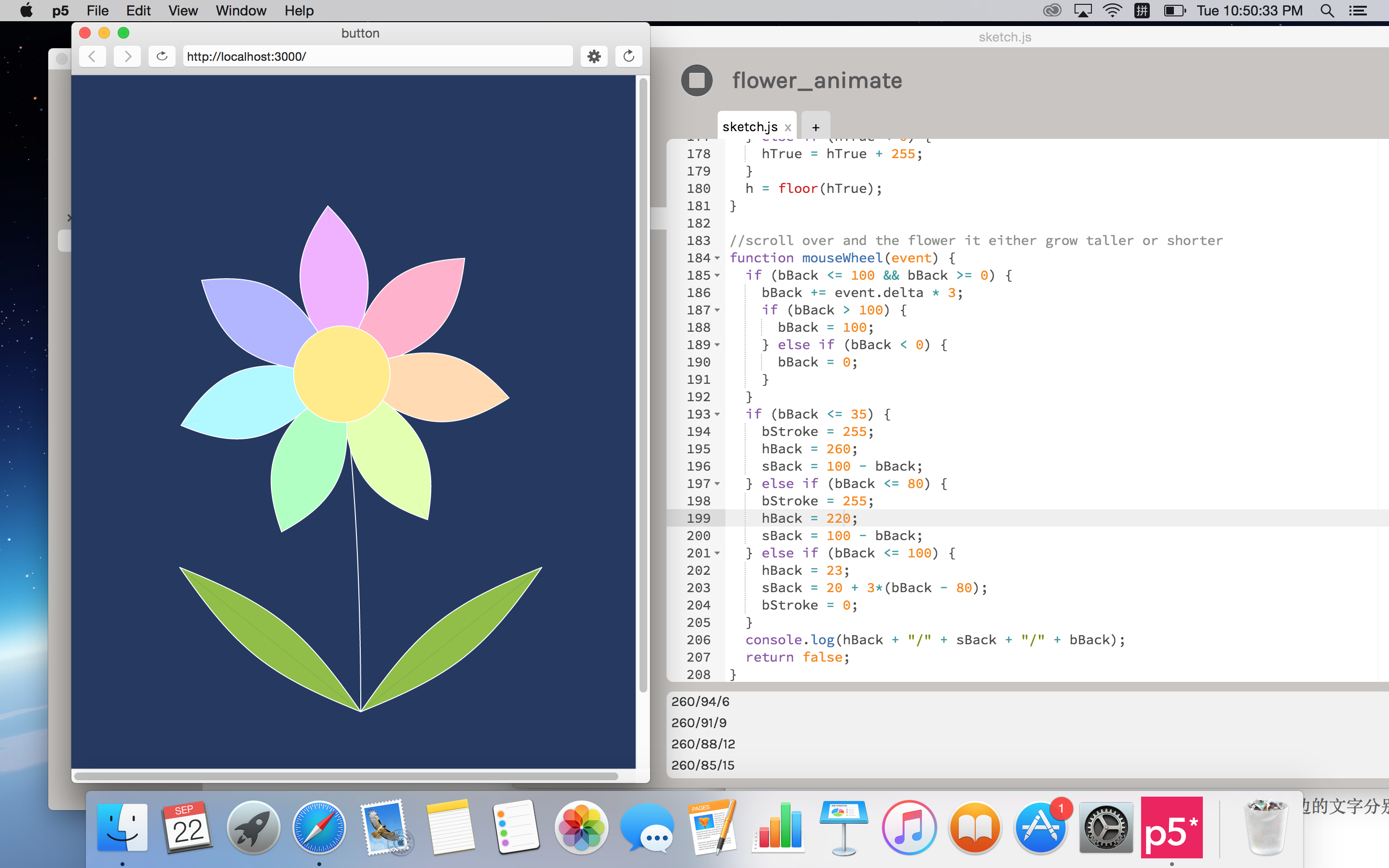Open Spotlight search in menu bar

(1327, 10)
